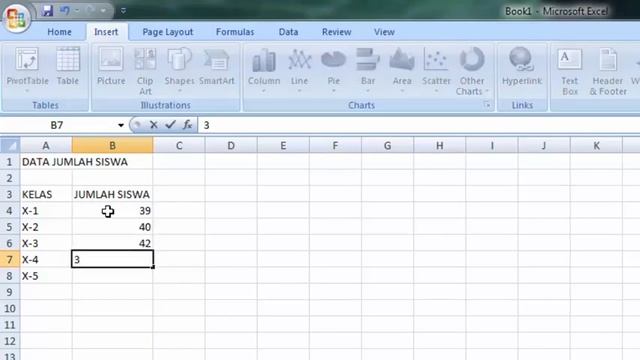Go to the Formulas tab
This screenshot has width=640, height=360.
point(235,32)
